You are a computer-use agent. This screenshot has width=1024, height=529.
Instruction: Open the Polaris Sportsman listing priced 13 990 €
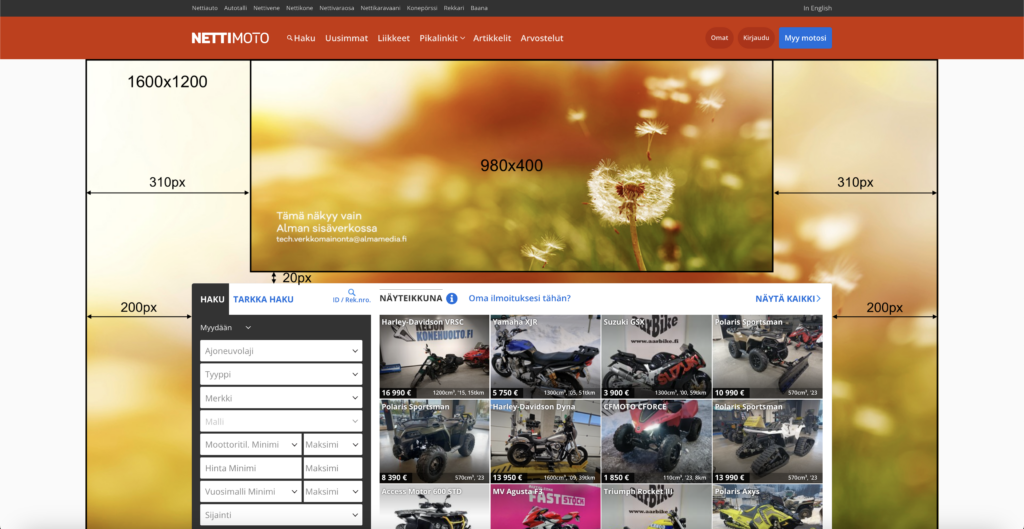pyautogui.click(x=767, y=441)
